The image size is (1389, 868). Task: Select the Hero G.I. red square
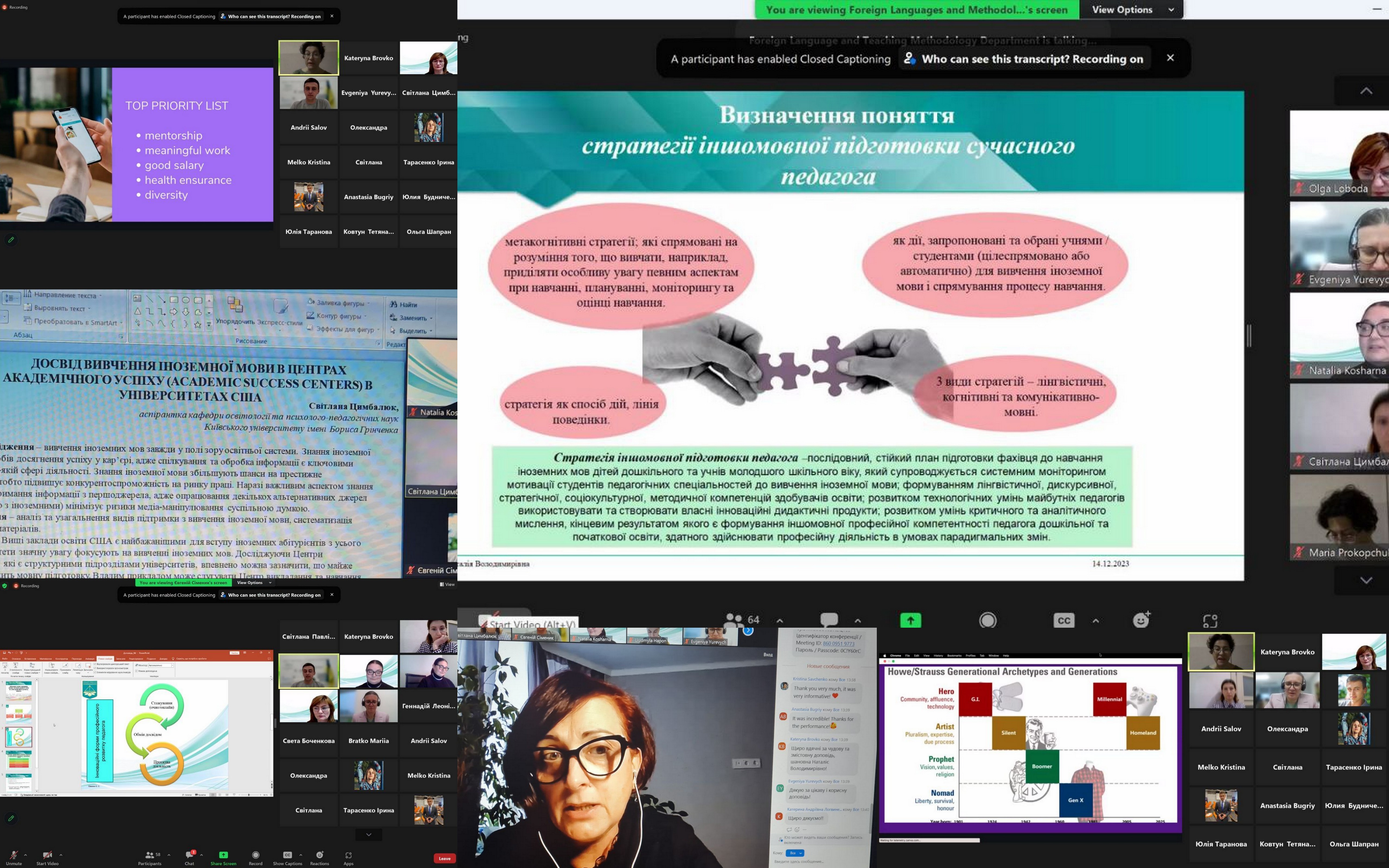click(975, 699)
